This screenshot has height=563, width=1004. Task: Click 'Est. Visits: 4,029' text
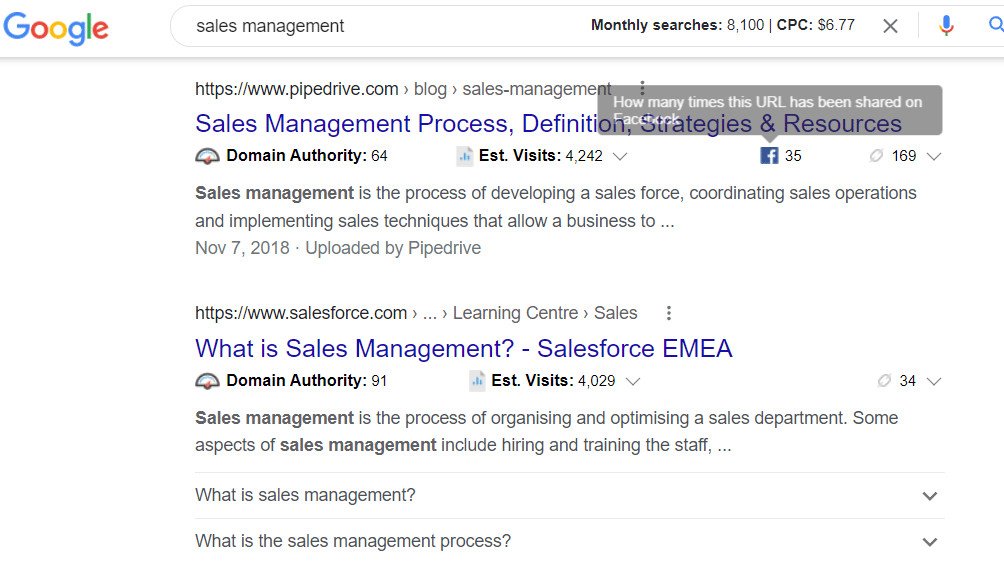pos(553,380)
